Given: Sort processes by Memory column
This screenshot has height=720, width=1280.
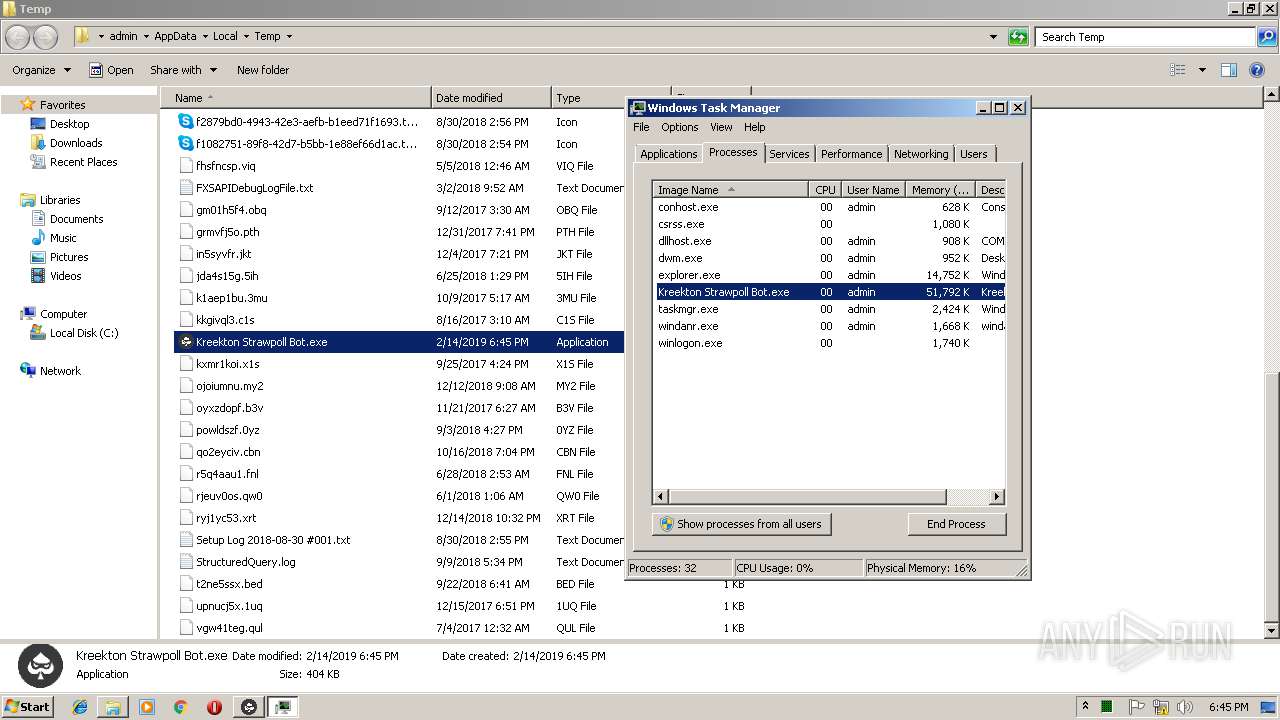Looking at the screenshot, I should [x=939, y=190].
